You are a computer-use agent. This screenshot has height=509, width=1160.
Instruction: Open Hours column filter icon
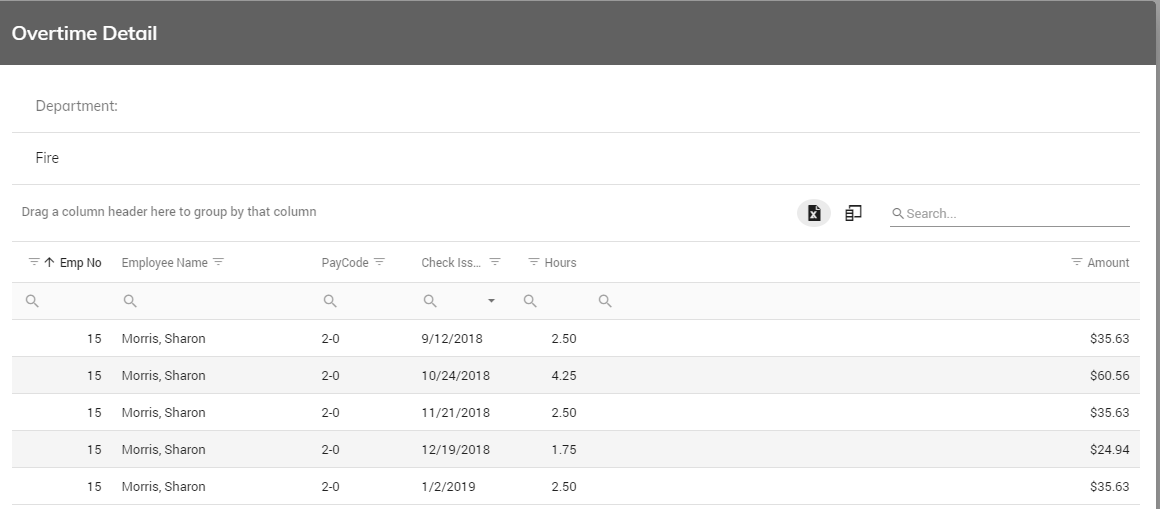tap(534, 262)
